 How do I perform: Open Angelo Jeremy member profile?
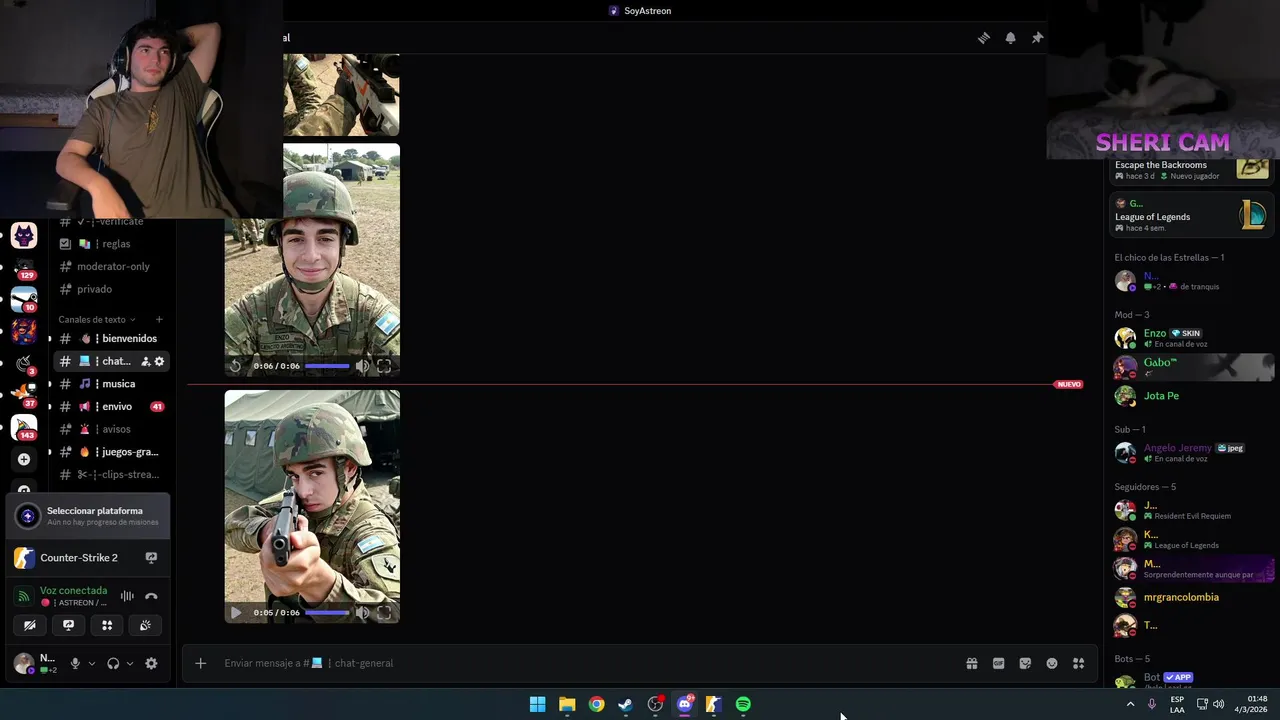pos(1190,452)
